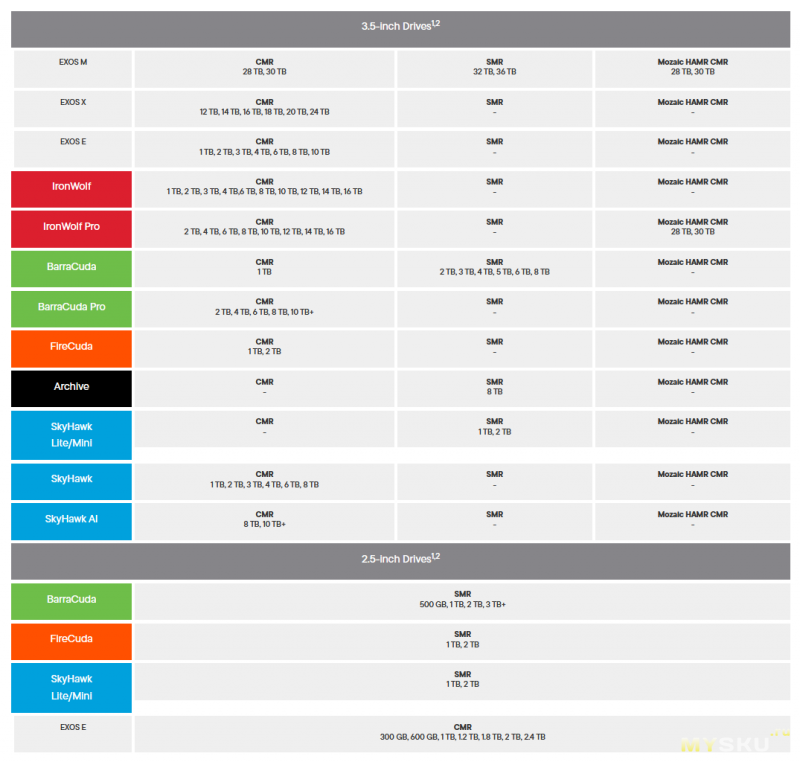Image resolution: width=800 pixels, height=762 pixels.
Task: Click the red IronWolf label
Action: [71, 187]
